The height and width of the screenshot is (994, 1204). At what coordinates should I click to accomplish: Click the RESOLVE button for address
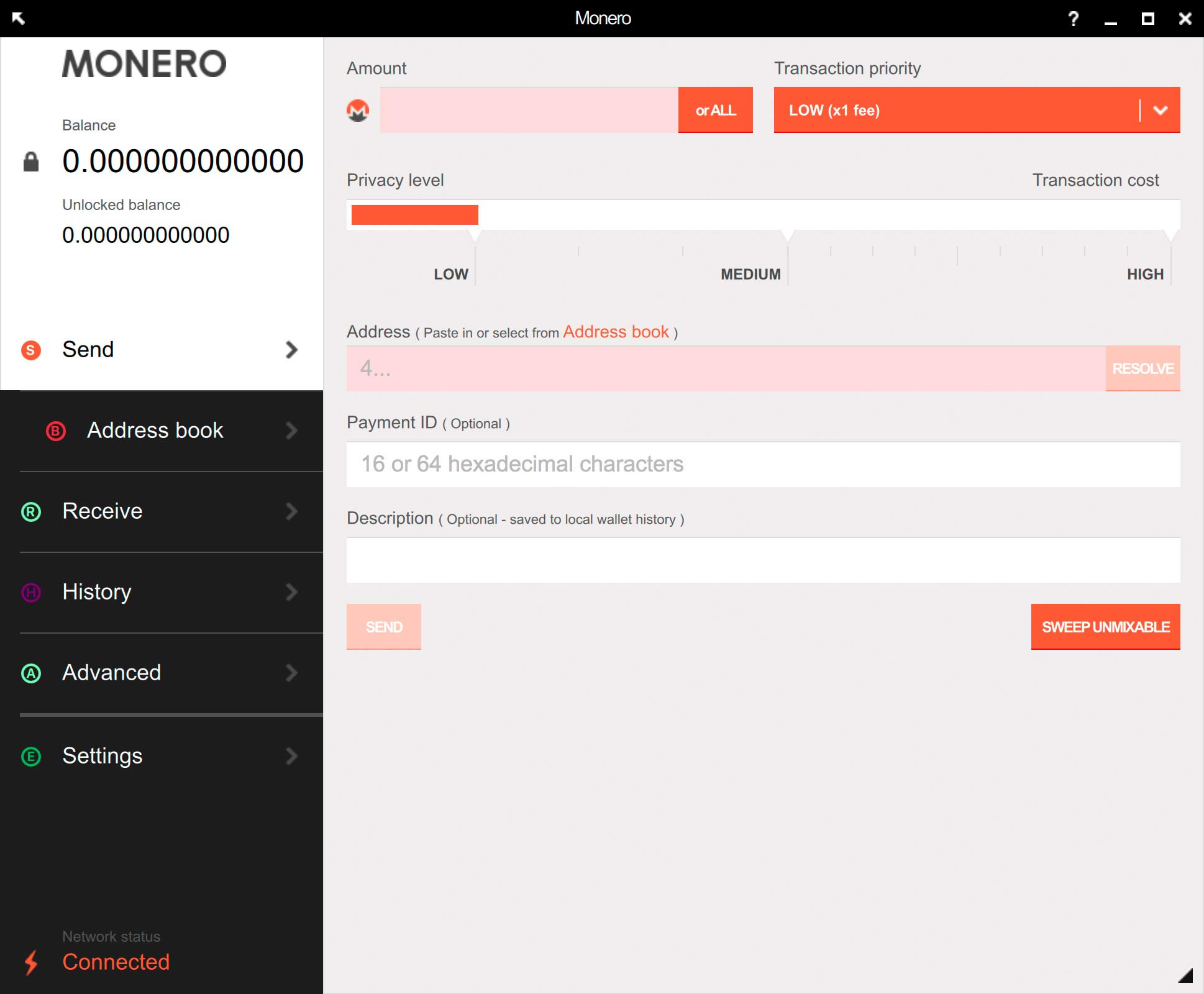(1142, 368)
